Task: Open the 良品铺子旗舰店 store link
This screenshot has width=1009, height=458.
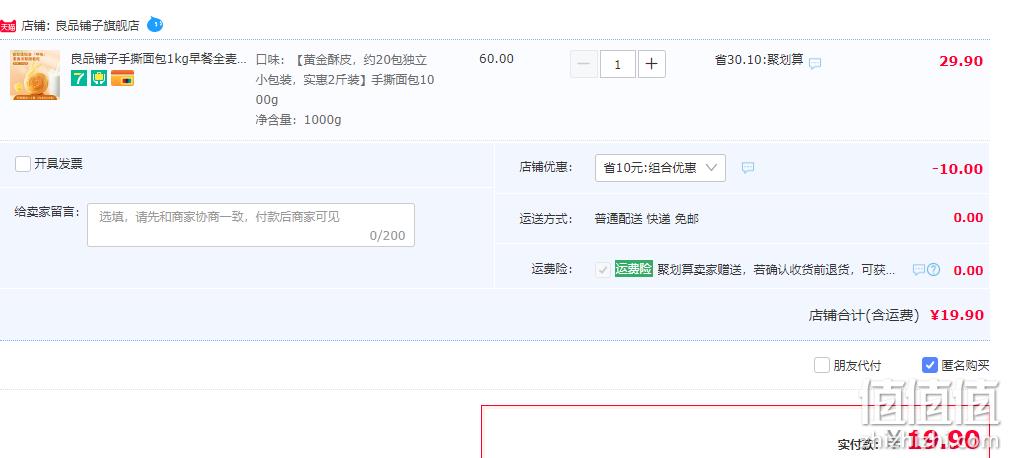Action: click(97, 26)
